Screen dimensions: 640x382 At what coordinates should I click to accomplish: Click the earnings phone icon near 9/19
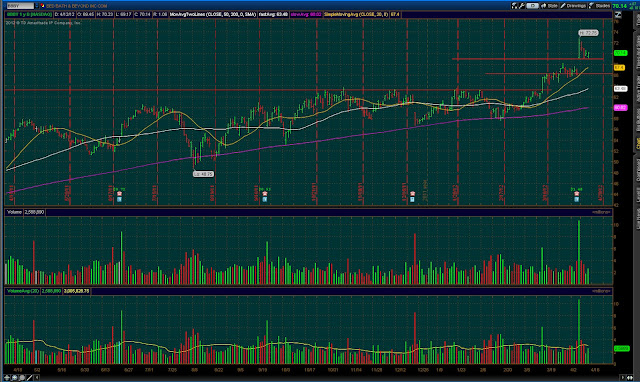click(264, 194)
